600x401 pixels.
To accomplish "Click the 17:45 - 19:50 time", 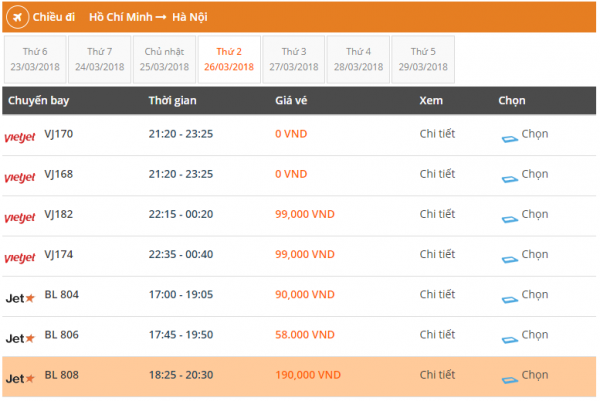I will pyautogui.click(x=181, y=335).
